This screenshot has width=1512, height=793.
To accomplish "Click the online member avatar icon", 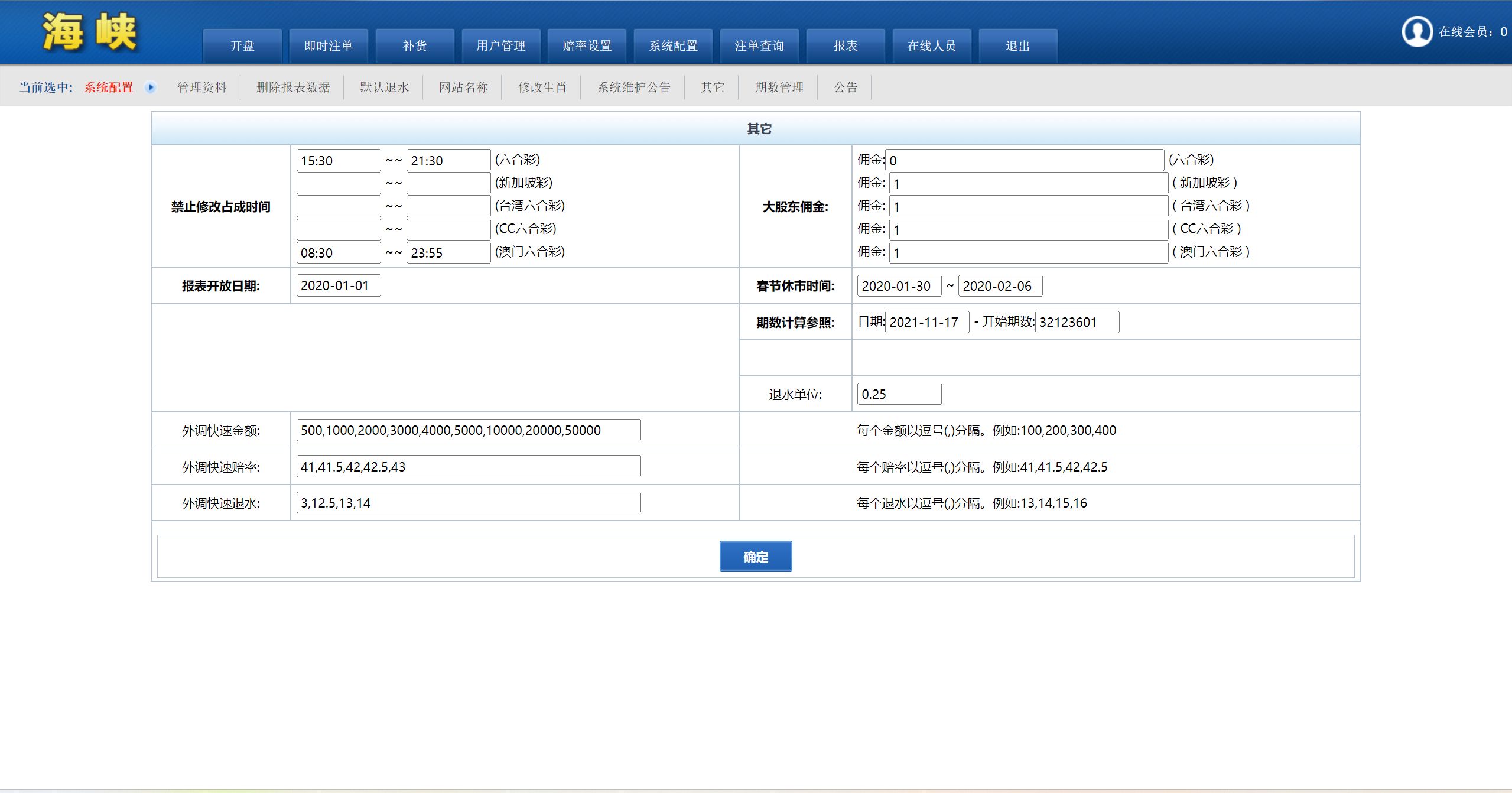I will coord(1416,31).
